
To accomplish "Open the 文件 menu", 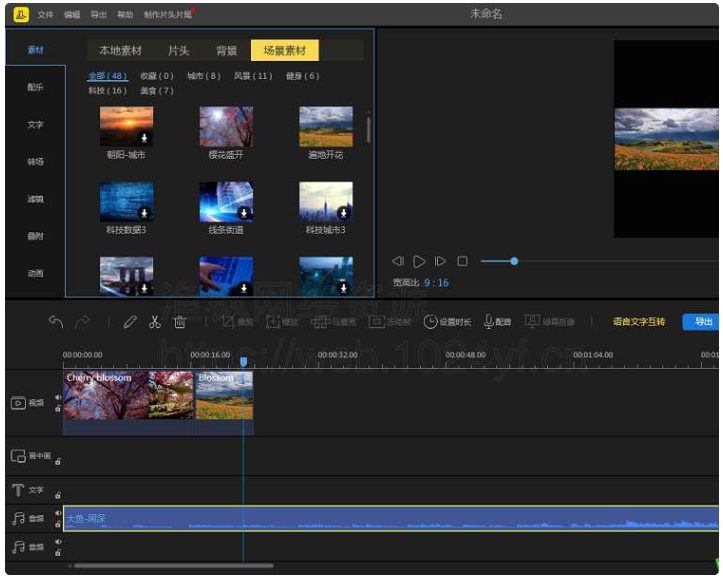I will pos(45,15).
